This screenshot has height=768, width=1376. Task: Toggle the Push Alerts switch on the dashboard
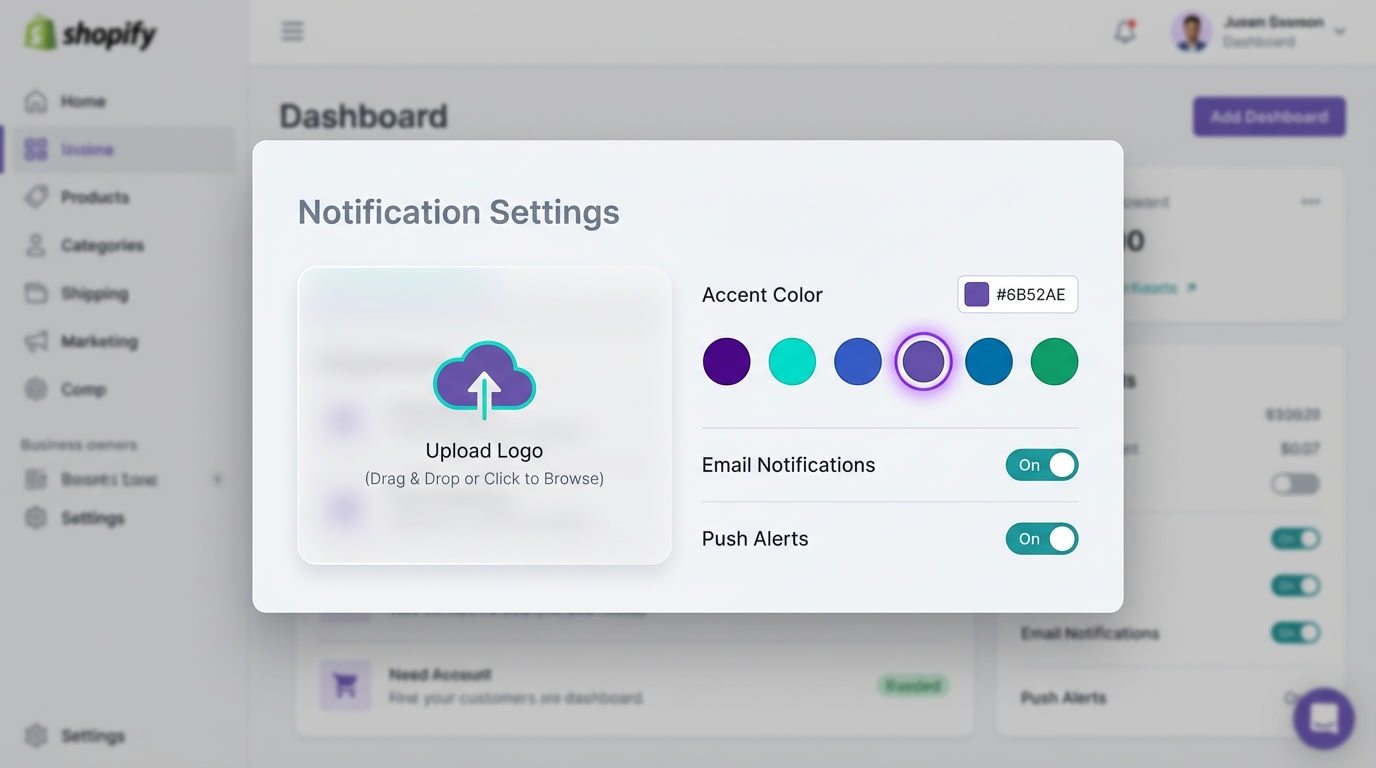[x=1295, y=698]
